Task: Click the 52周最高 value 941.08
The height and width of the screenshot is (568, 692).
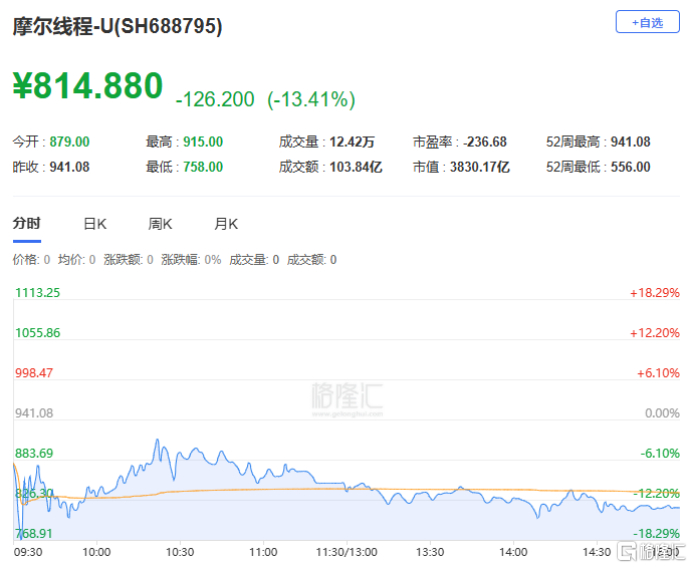Action: [x=630, y=142]
